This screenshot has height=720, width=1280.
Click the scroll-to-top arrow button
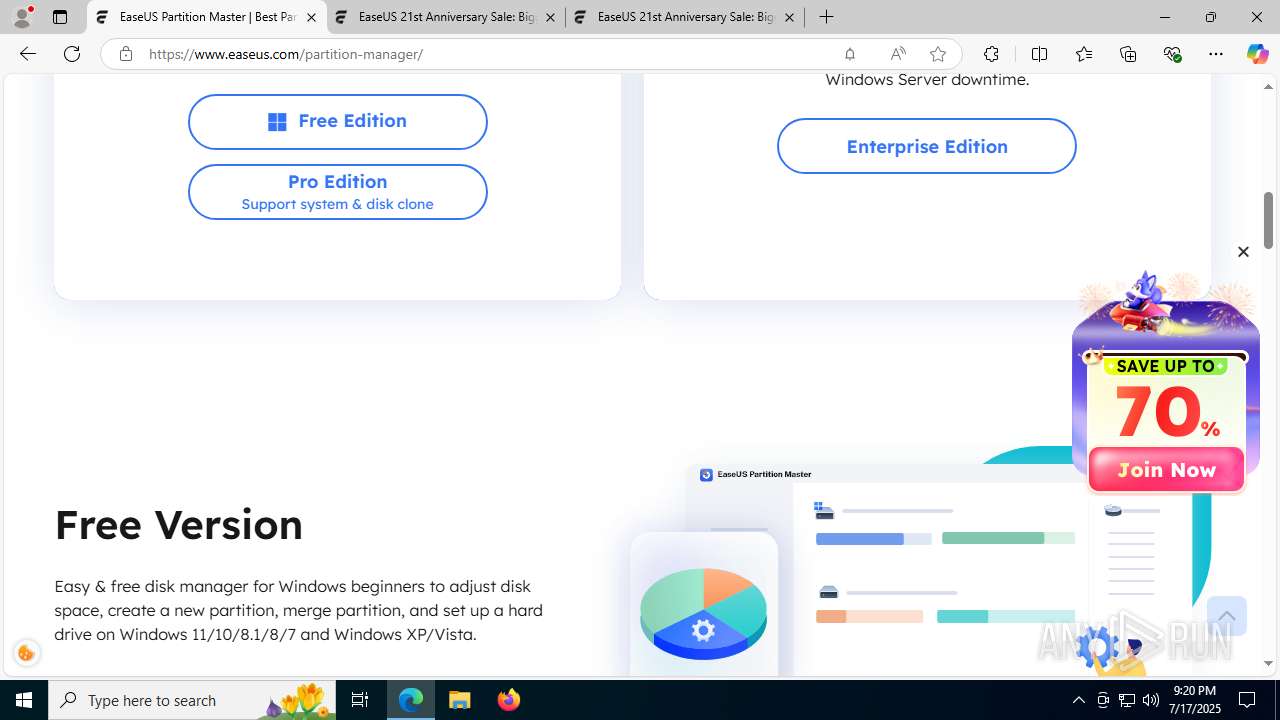coord(1226,616)
